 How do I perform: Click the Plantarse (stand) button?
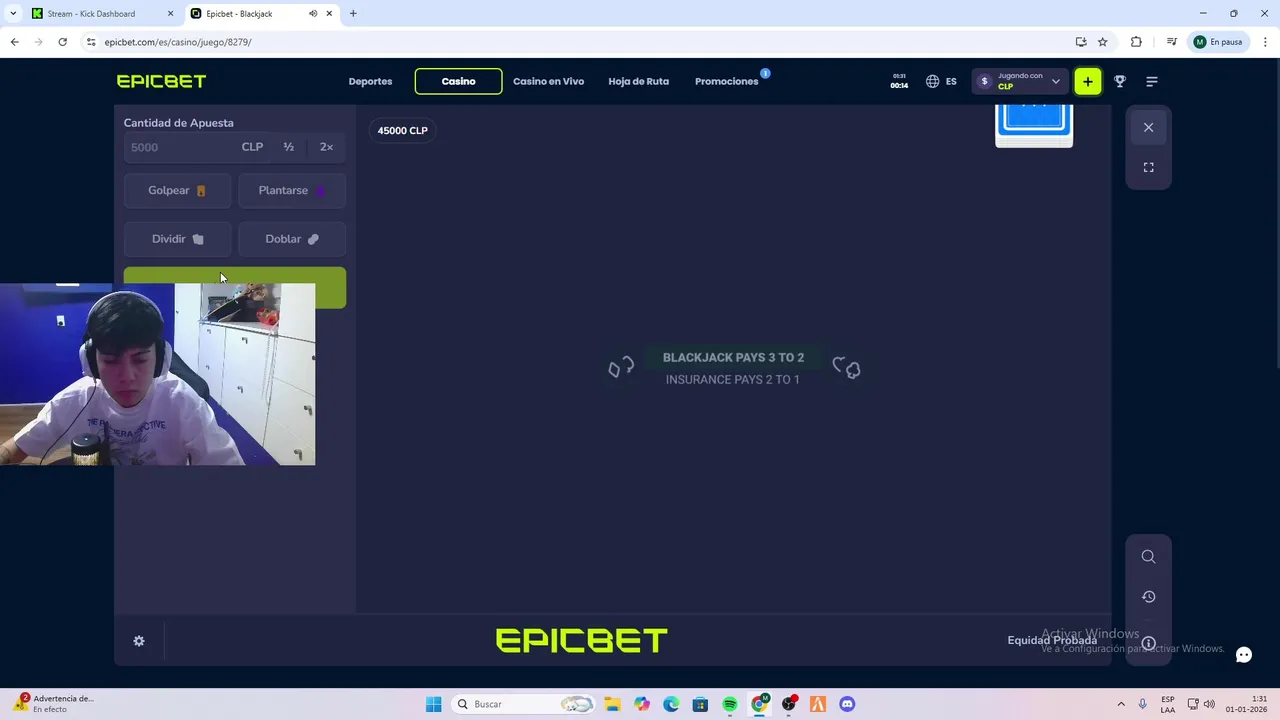[292, 190]
